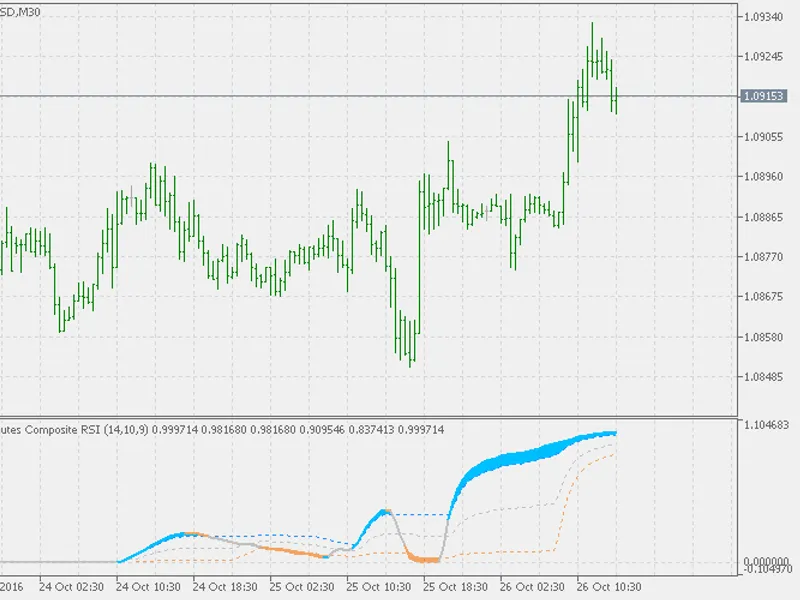Viewport: 800px width, 600px height.
Task: Click the 24 Oct 18:30 time label
Action: click(225, 587)
